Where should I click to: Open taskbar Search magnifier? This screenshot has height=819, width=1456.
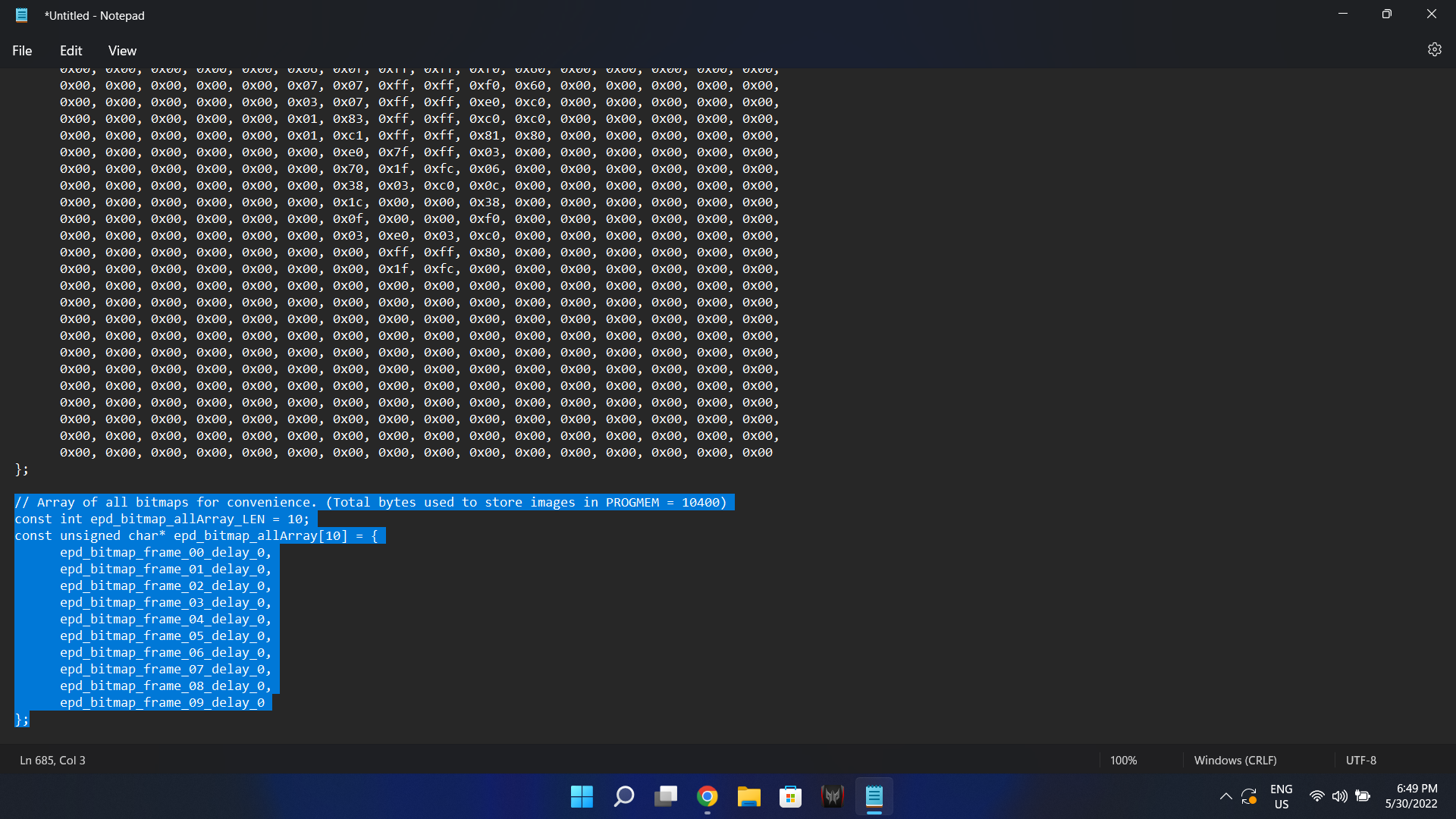click(x=623, y=796)
